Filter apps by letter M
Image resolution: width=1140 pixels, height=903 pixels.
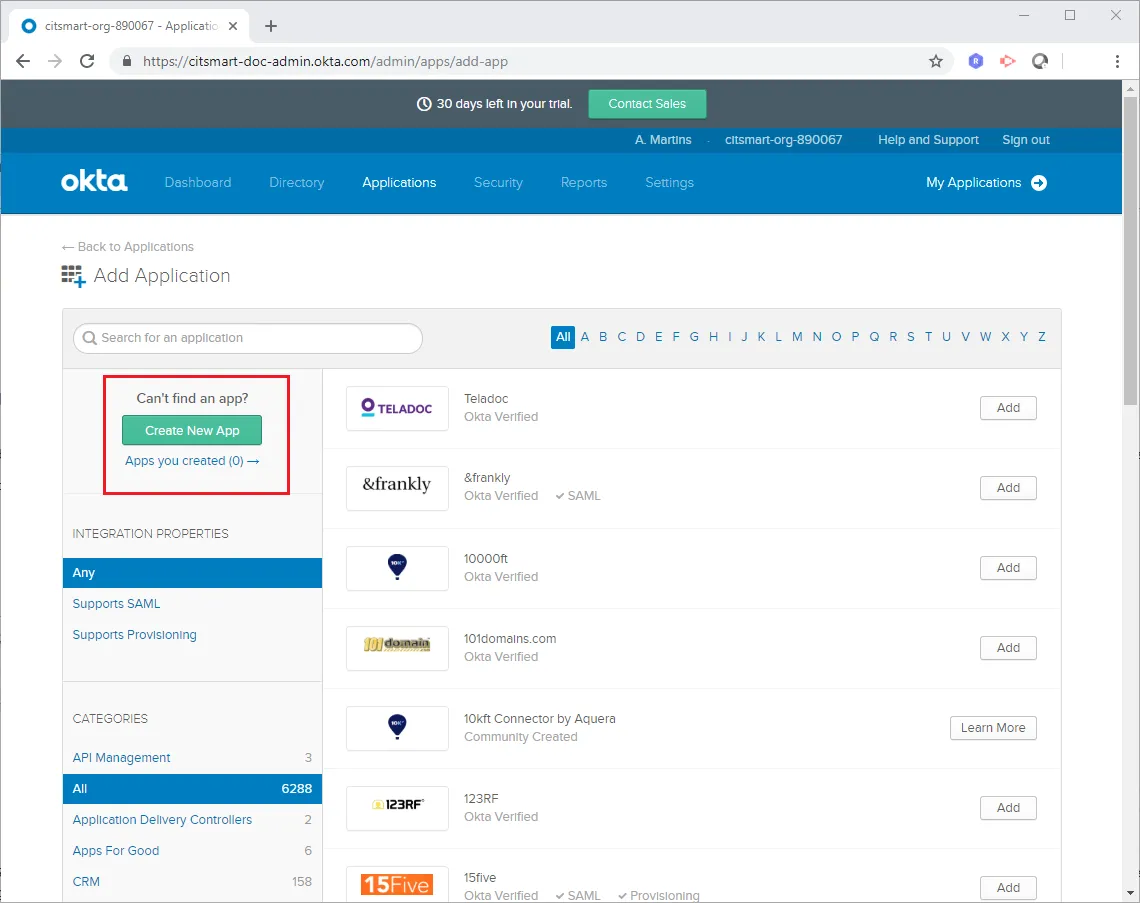[798, 337]
